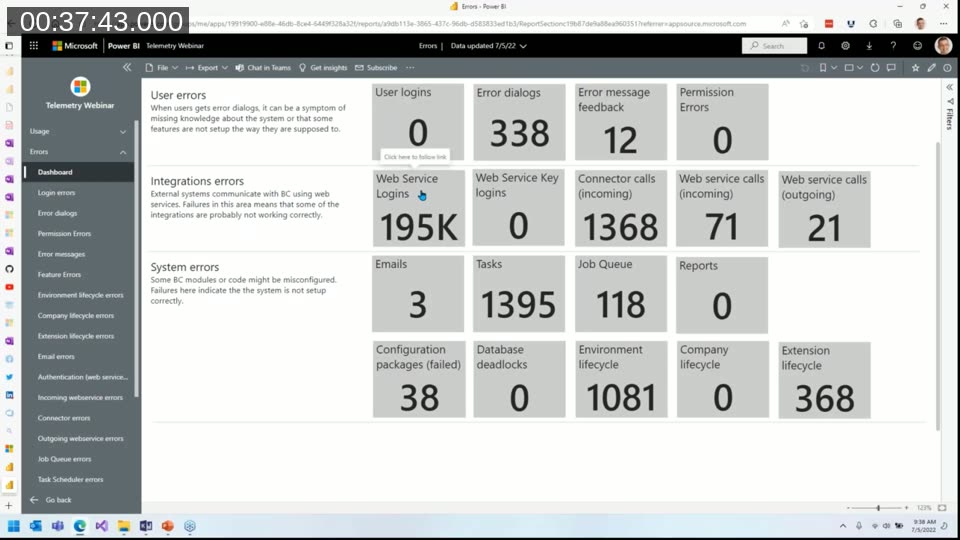This screenshot has width=960, height=540.
Task: Click the feedback smiley icon
Action: point(917,46)
